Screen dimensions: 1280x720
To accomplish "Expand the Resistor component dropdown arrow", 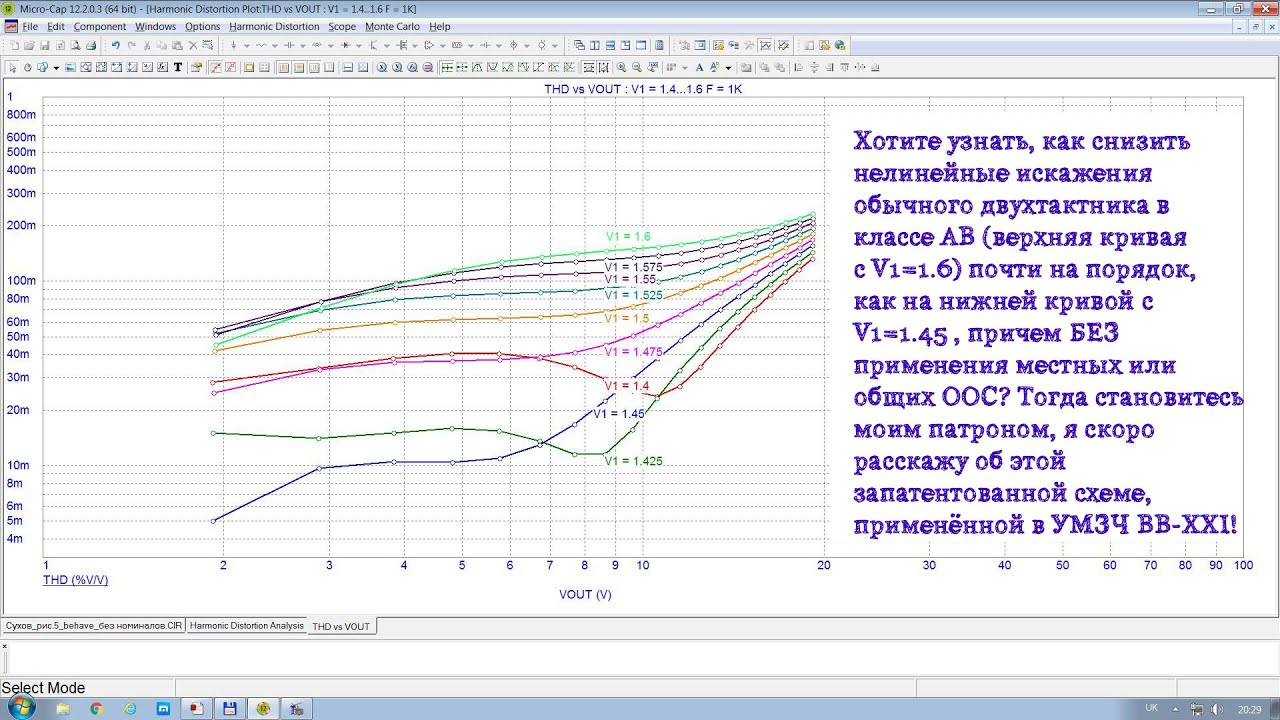I will coord(274,46).
